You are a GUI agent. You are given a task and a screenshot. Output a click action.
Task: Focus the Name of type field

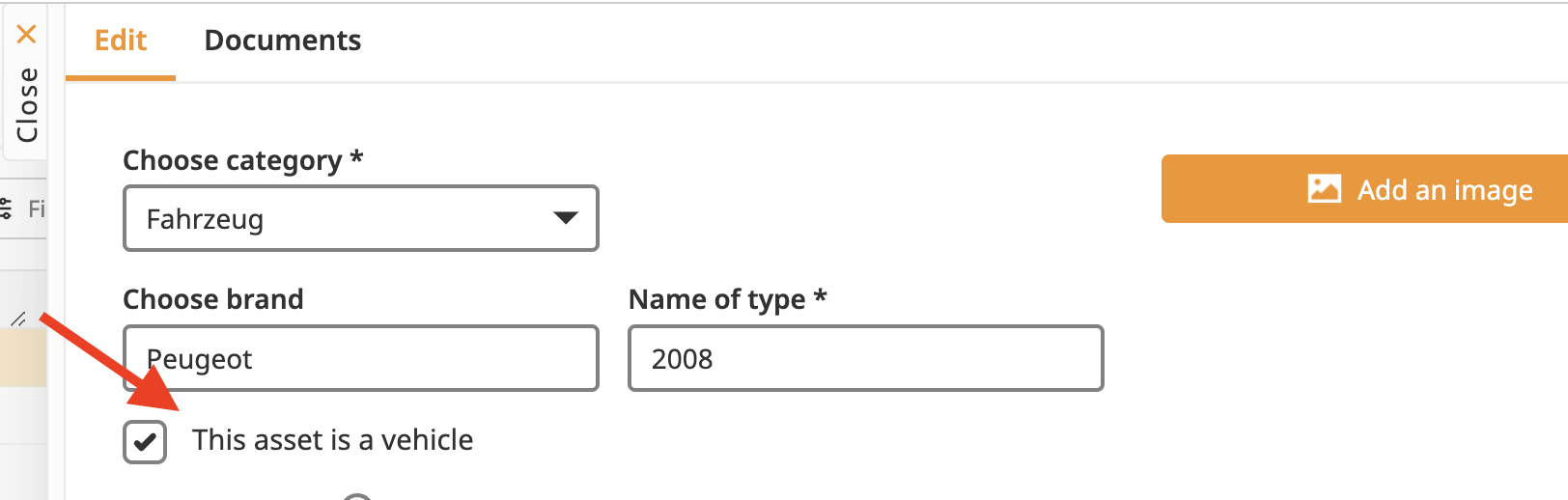click(x=865, y=358)
